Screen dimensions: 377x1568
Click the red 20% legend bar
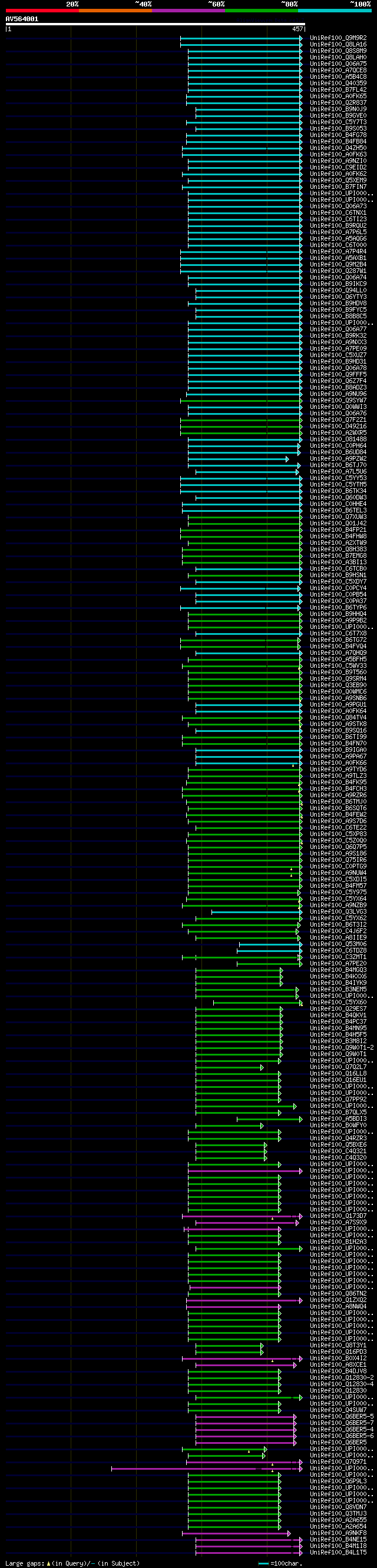tap(42, 11)
